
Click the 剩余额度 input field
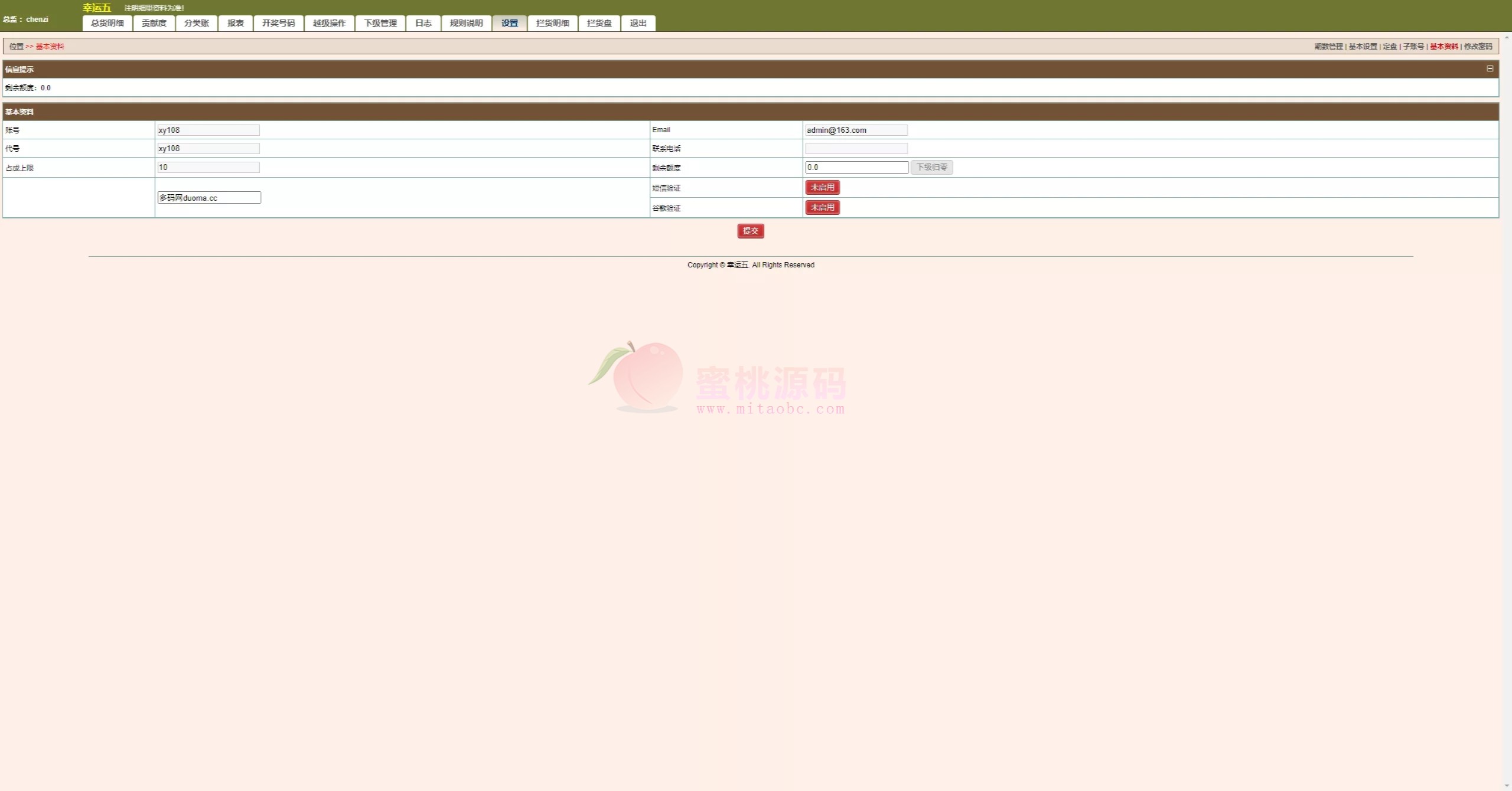(856, 167)
